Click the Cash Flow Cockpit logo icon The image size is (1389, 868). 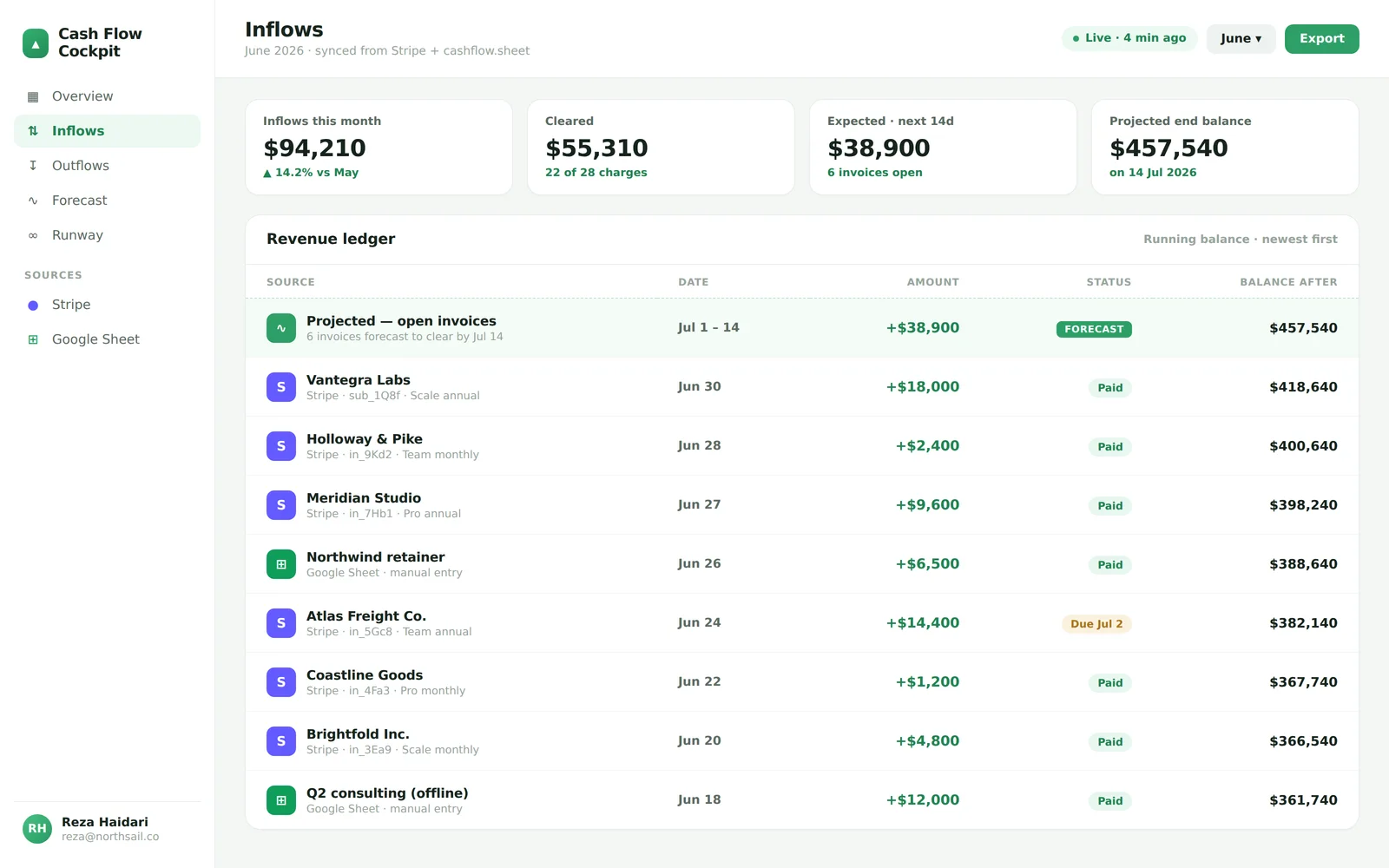pos(36,43)
